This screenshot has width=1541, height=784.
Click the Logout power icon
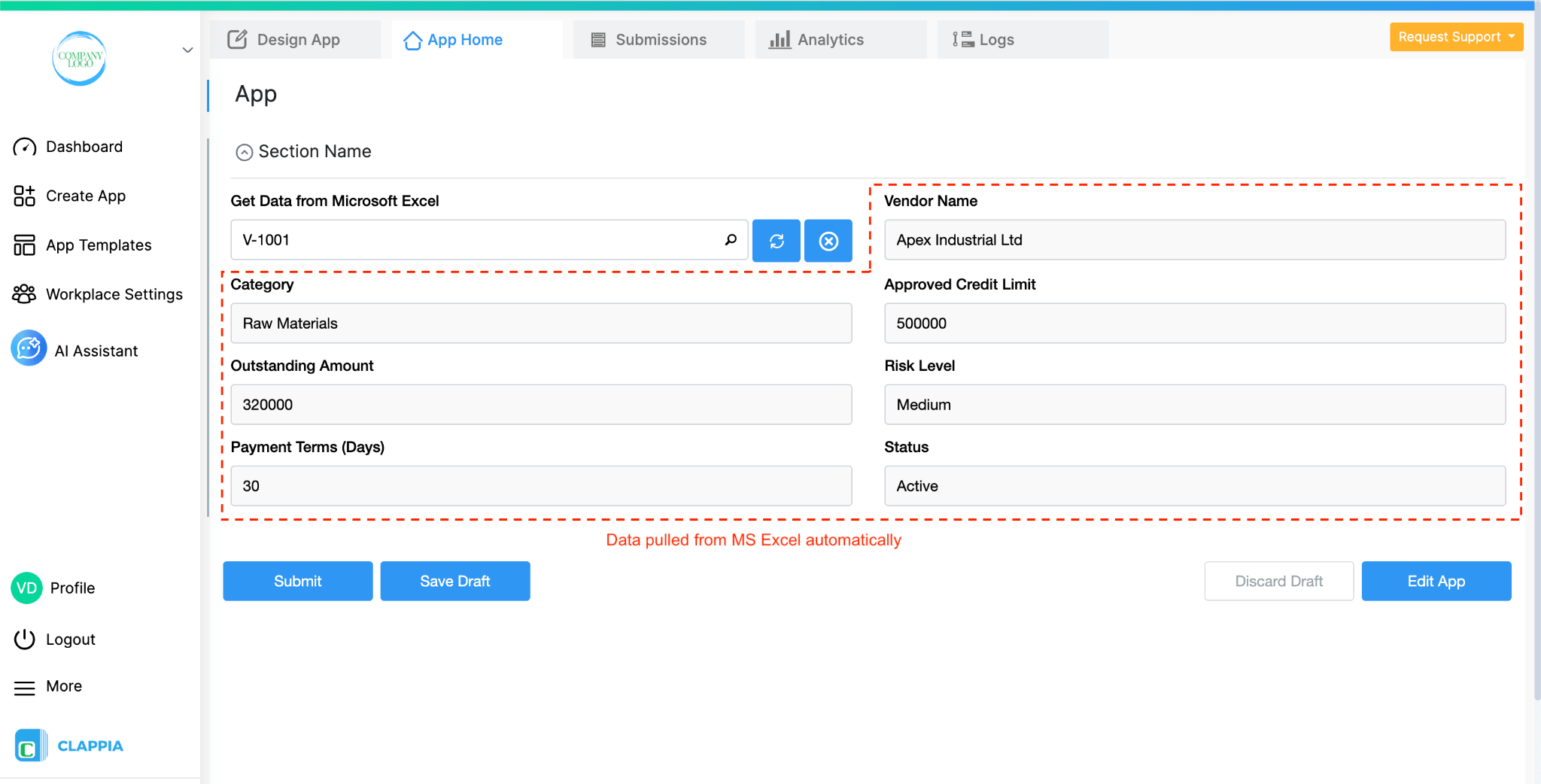point(24,639)
